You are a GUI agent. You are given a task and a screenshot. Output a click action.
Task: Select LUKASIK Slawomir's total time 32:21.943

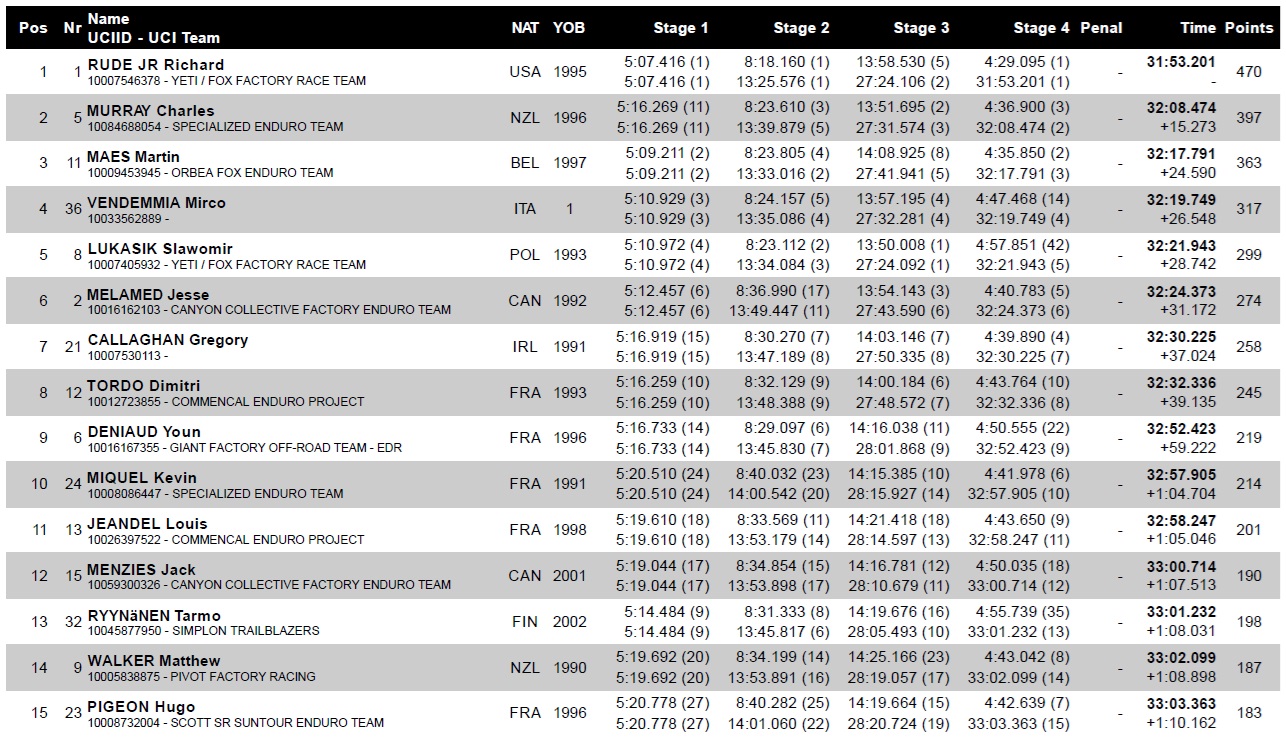pos(1181,246)
